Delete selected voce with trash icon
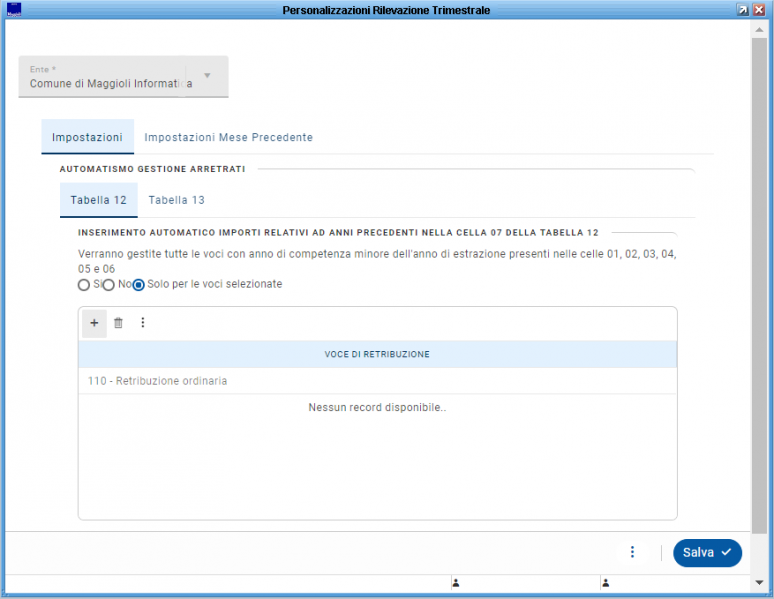This screenshot has height=599, width=774. tap(118, 323)
